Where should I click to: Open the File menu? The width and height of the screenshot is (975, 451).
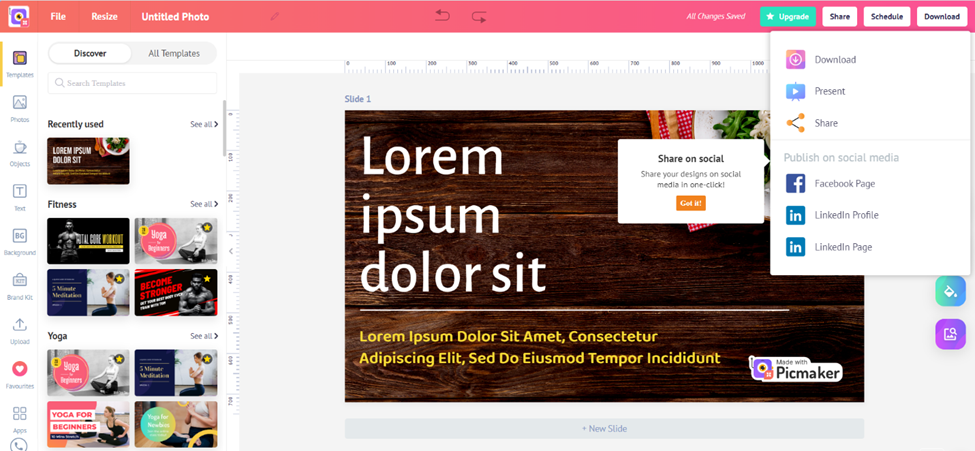point(58,16)
